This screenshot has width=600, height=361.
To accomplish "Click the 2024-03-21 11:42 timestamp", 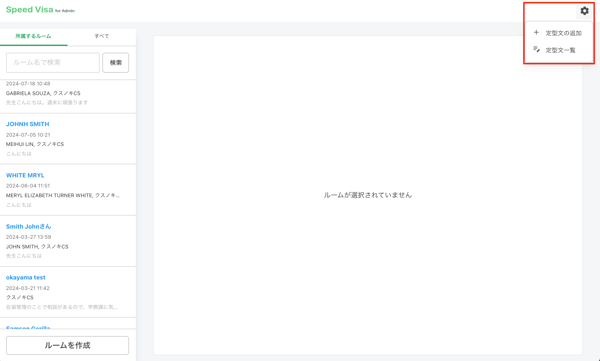I will [28, 288].
